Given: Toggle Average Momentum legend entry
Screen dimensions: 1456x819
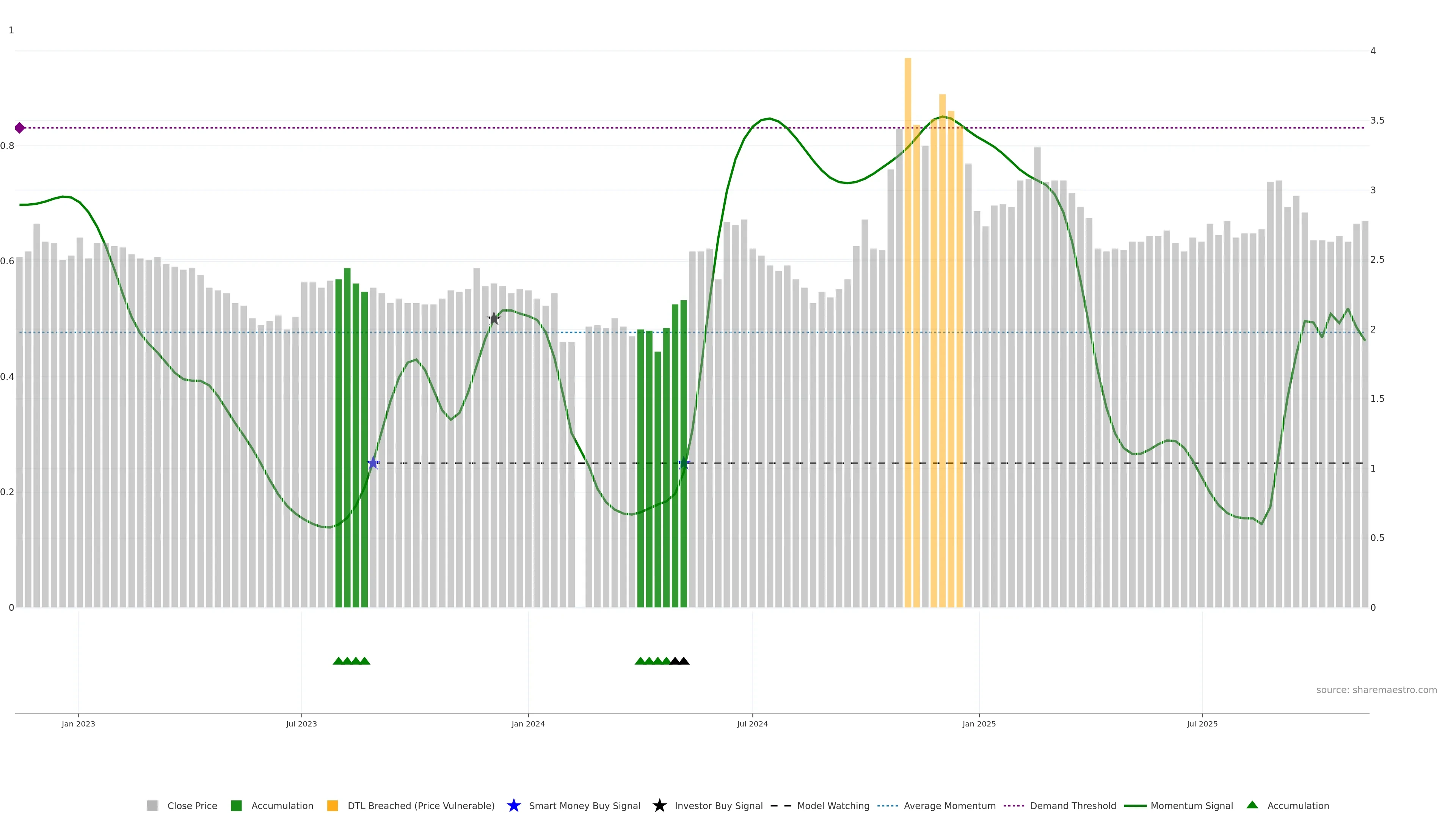Looking at the screenshot, I should (949, 805).
